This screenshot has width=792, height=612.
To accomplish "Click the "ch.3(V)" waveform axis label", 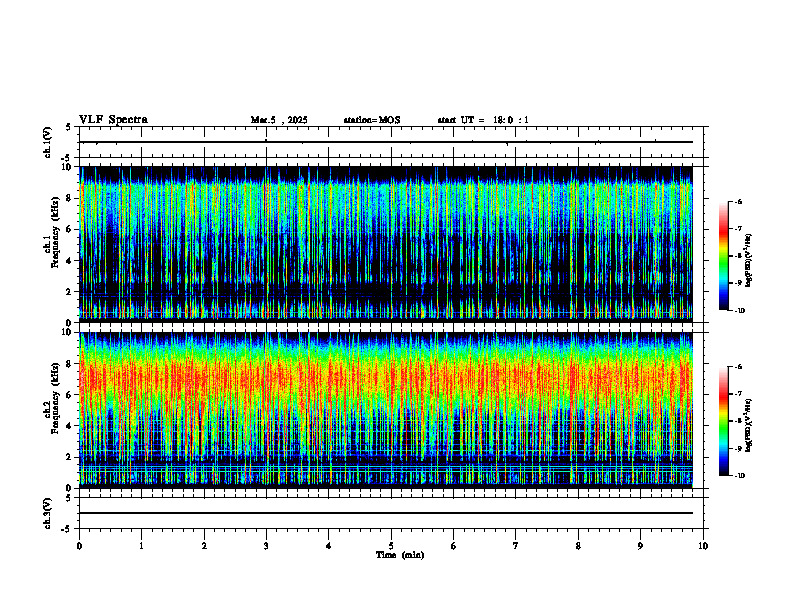I will point(48,513).
